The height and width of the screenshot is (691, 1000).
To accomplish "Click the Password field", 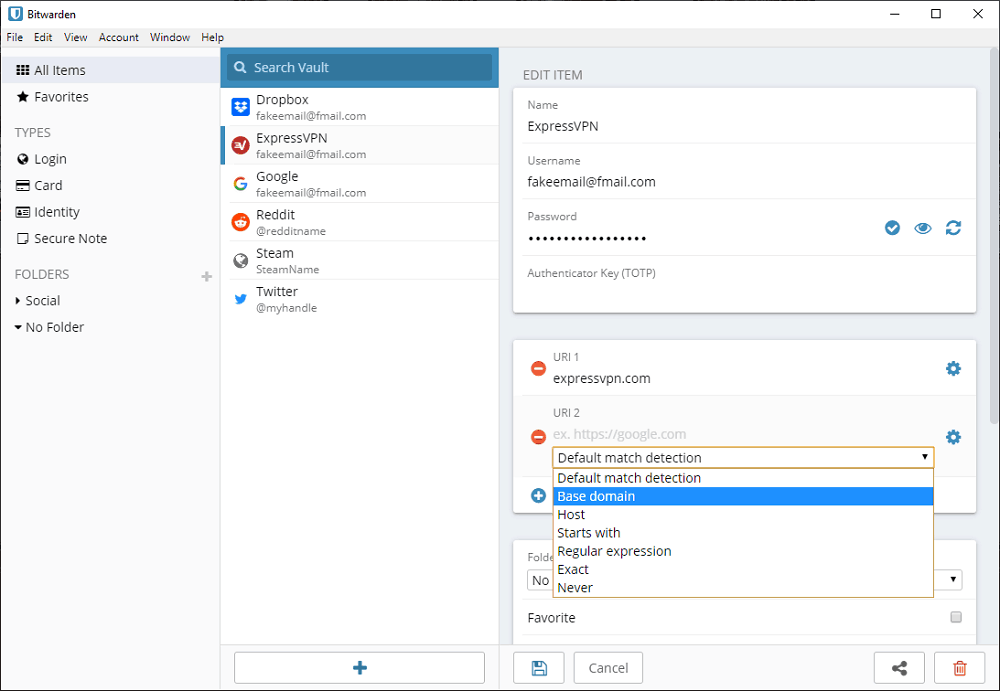I will (x=698, y=238).
